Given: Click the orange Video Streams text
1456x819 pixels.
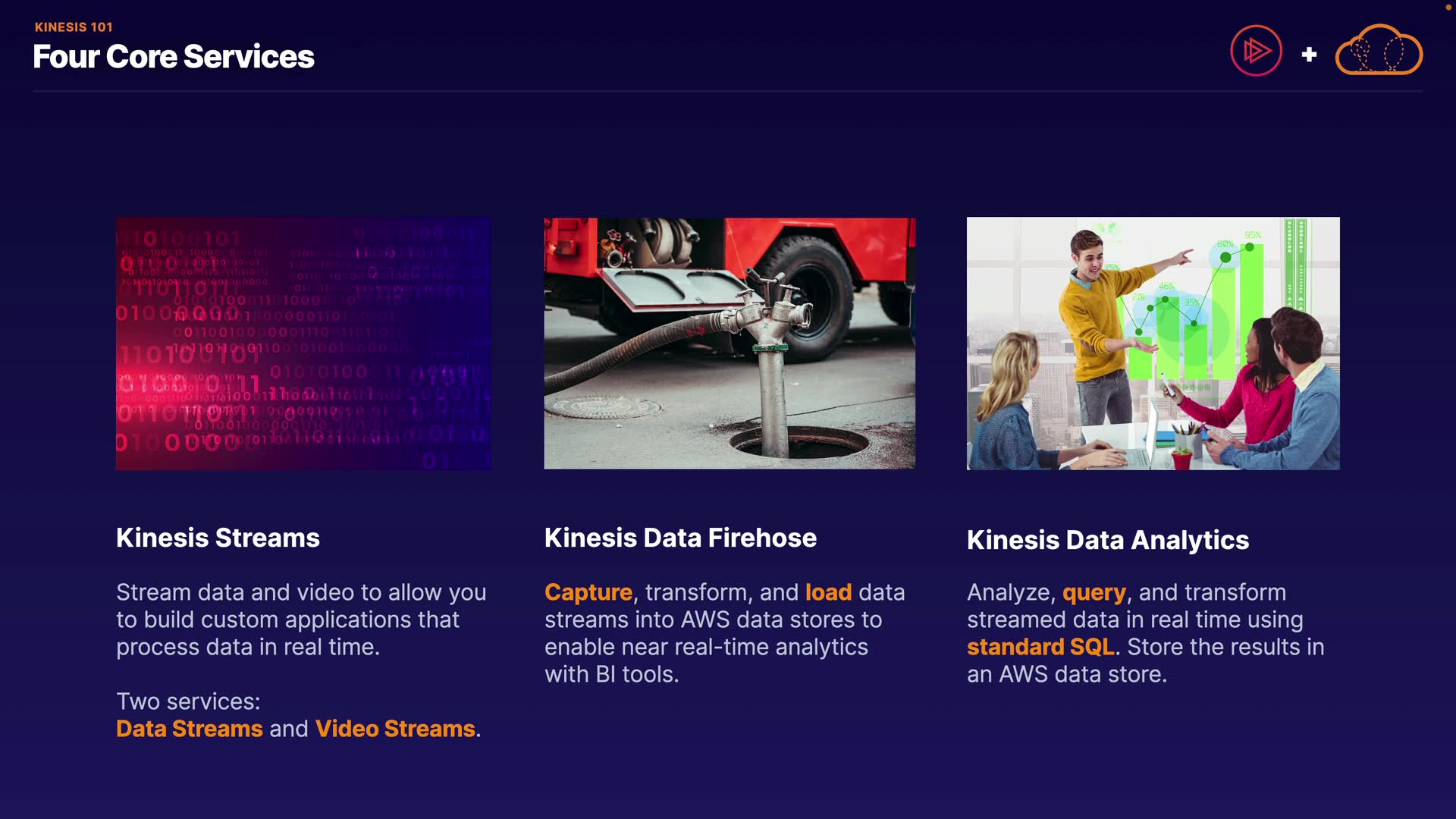Looking at the screenshot, I should pyautogui.click(x=395, y=729).
